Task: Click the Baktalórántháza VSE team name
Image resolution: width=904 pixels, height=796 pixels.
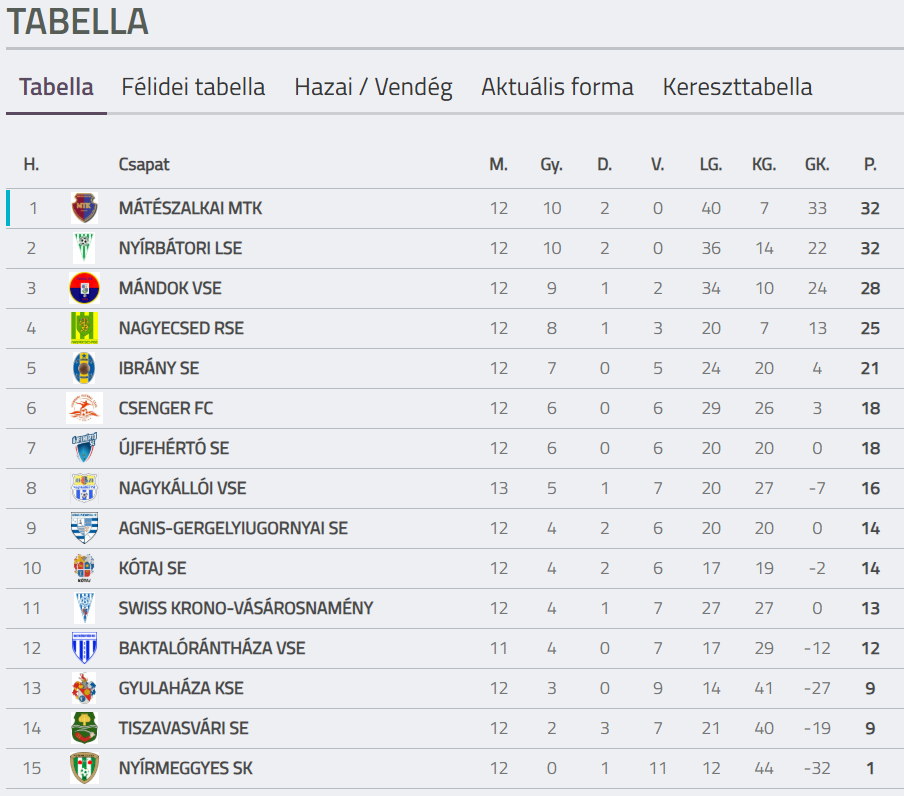Action: pyautogui.click(x=211, y=648)
